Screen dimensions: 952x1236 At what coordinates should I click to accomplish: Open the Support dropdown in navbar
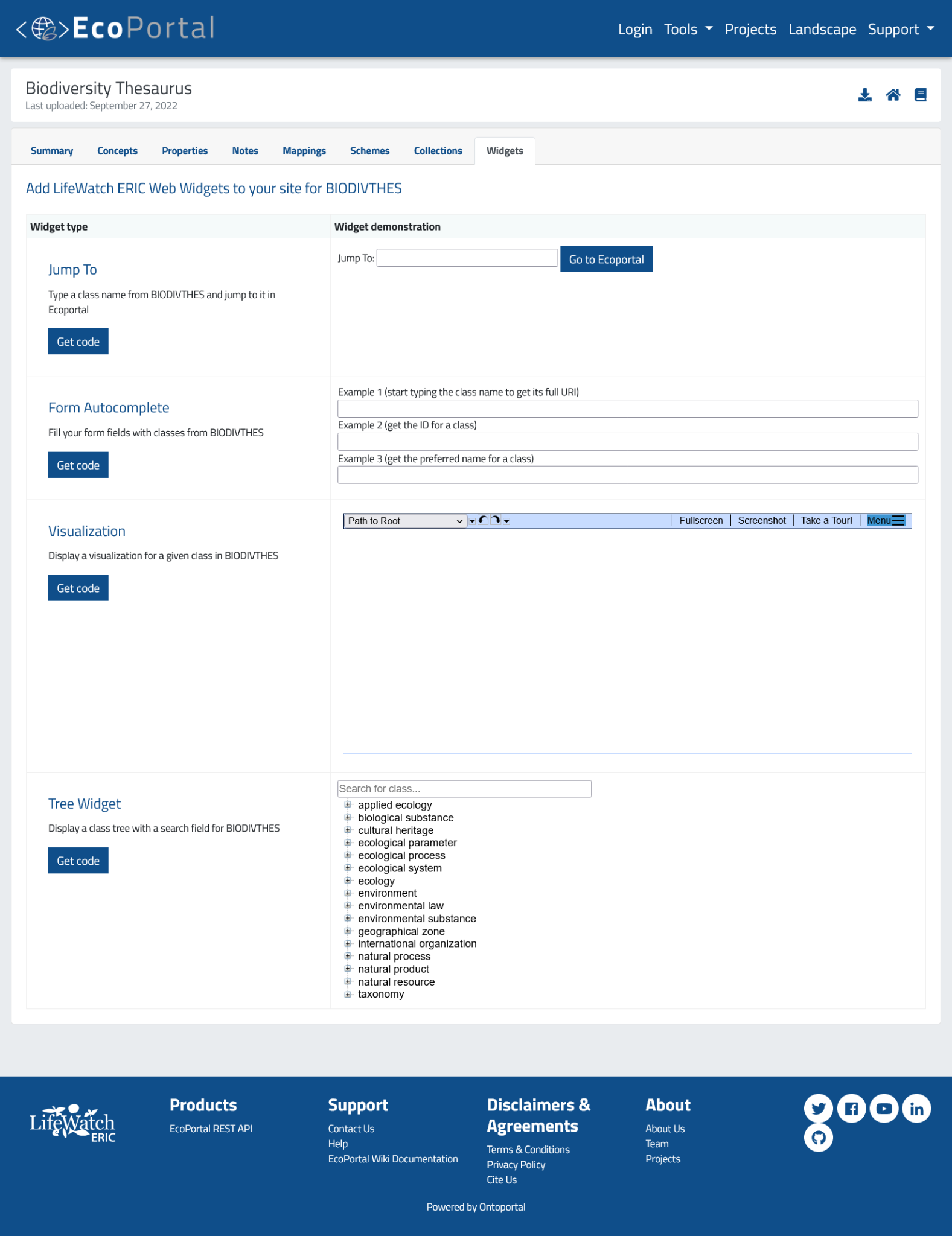901,29
